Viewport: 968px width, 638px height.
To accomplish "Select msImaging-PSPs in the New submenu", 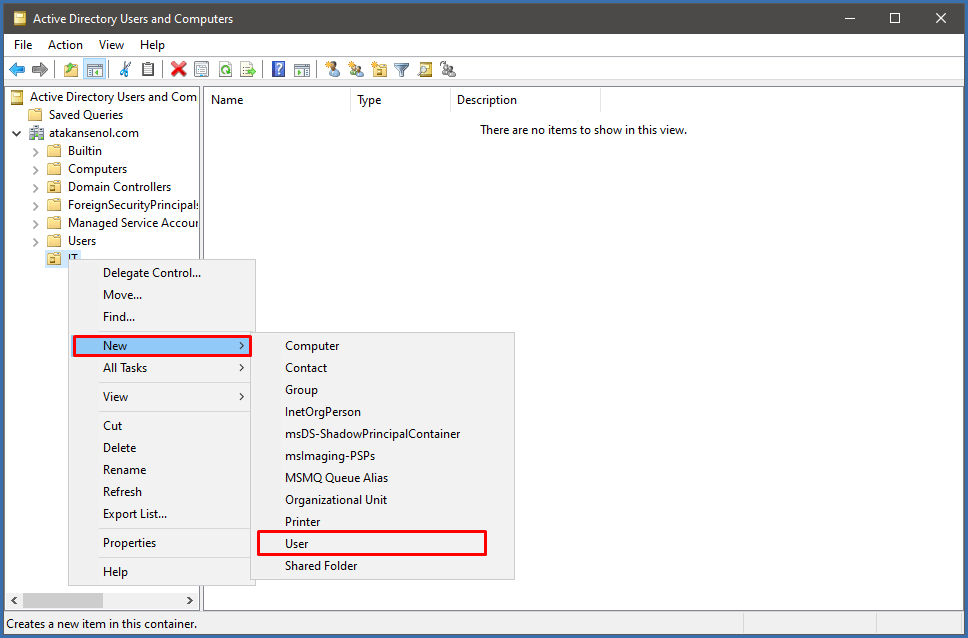I will (383, 456).
